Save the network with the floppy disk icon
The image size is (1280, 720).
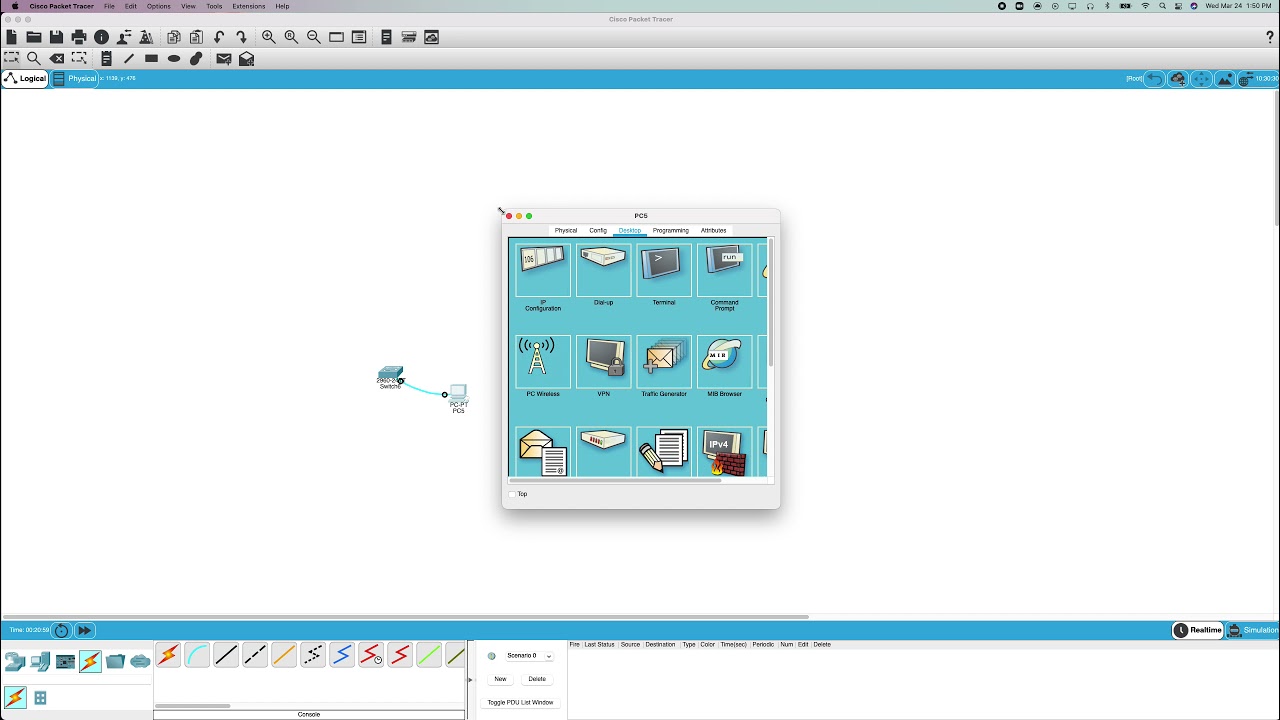[56, 37]
